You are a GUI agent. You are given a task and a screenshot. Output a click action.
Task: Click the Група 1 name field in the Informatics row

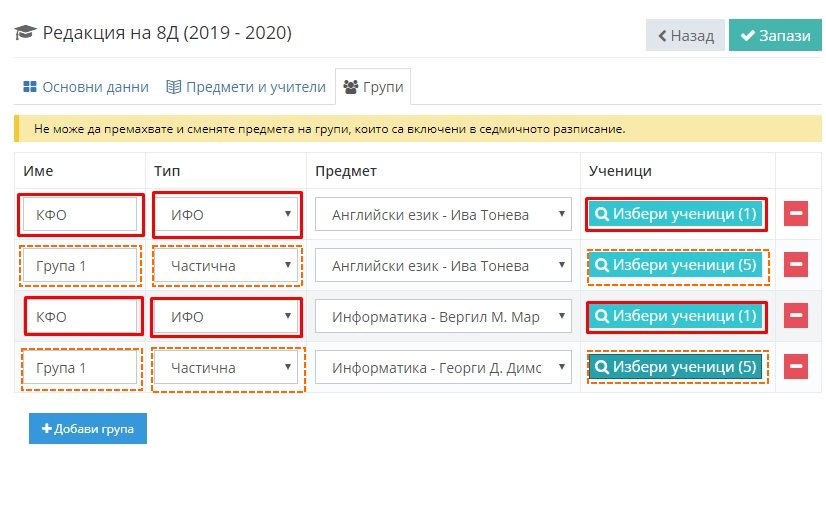click(80, 368)
